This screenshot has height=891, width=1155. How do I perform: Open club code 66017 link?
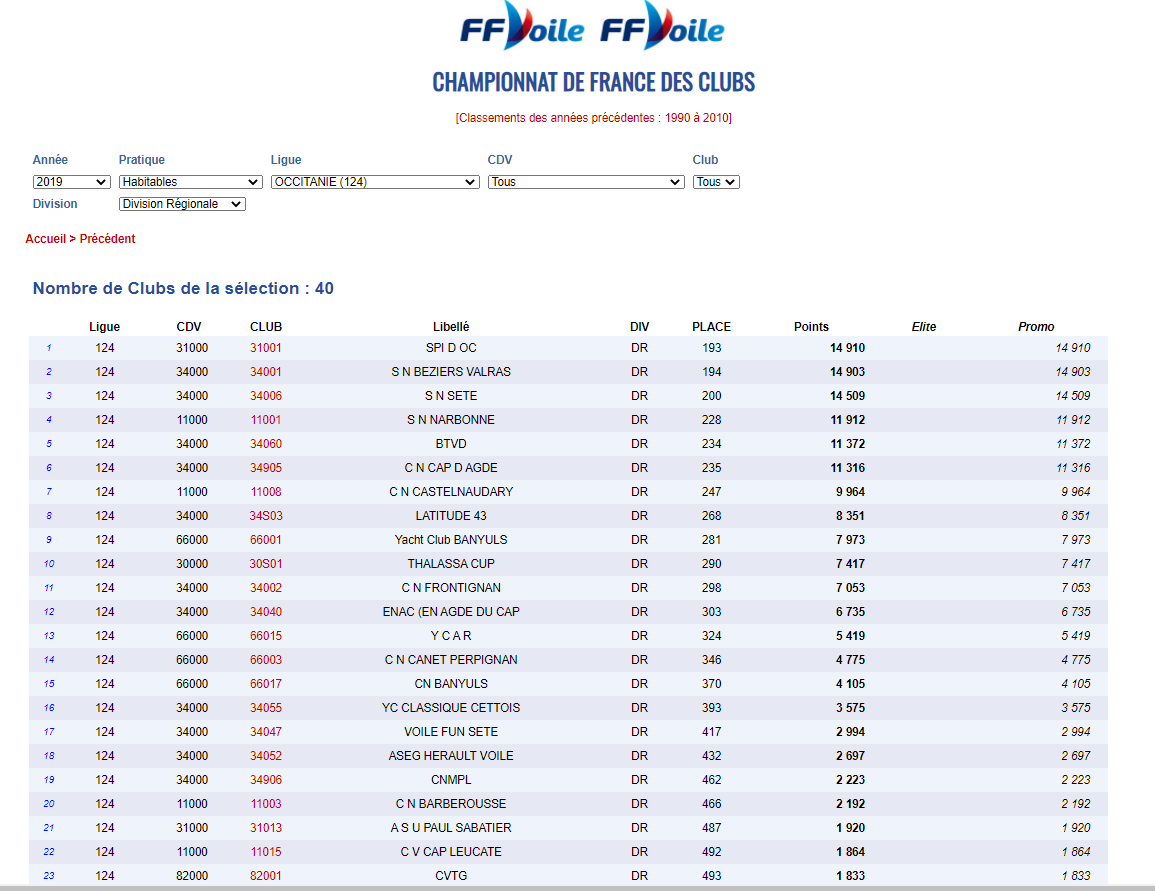click(x=266, y=684)
